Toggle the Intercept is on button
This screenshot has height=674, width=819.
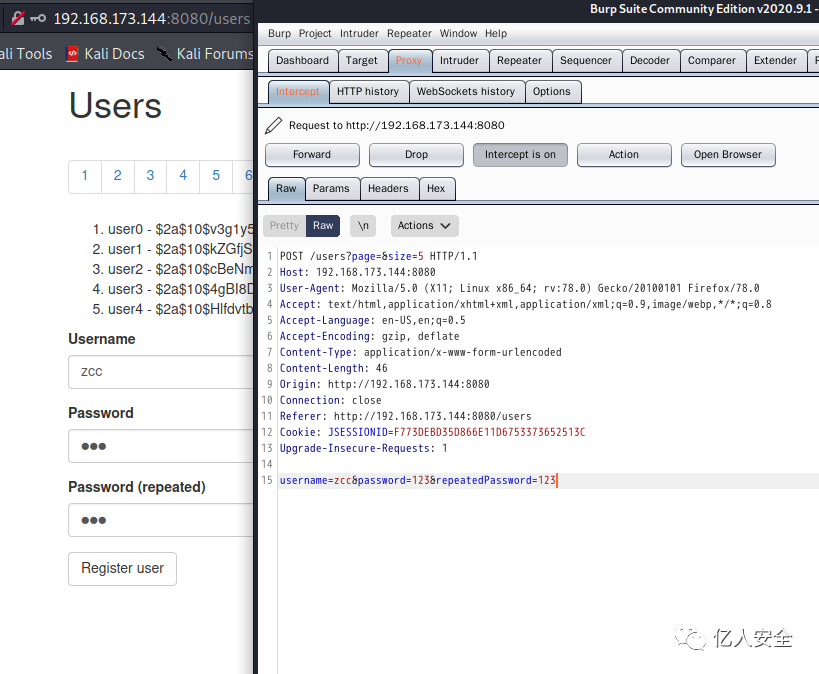point(520,155)
